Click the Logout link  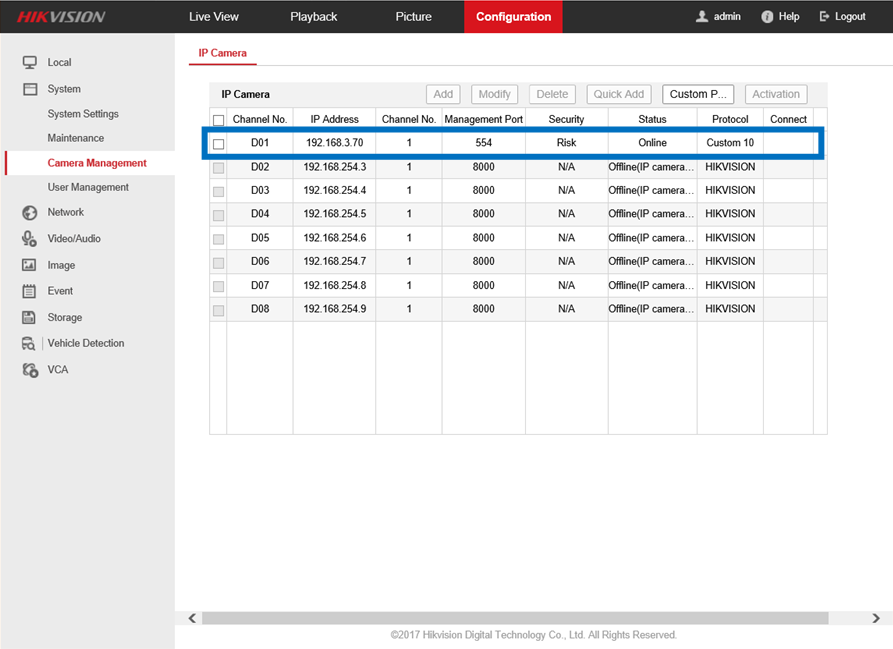(x=842, y=17)
